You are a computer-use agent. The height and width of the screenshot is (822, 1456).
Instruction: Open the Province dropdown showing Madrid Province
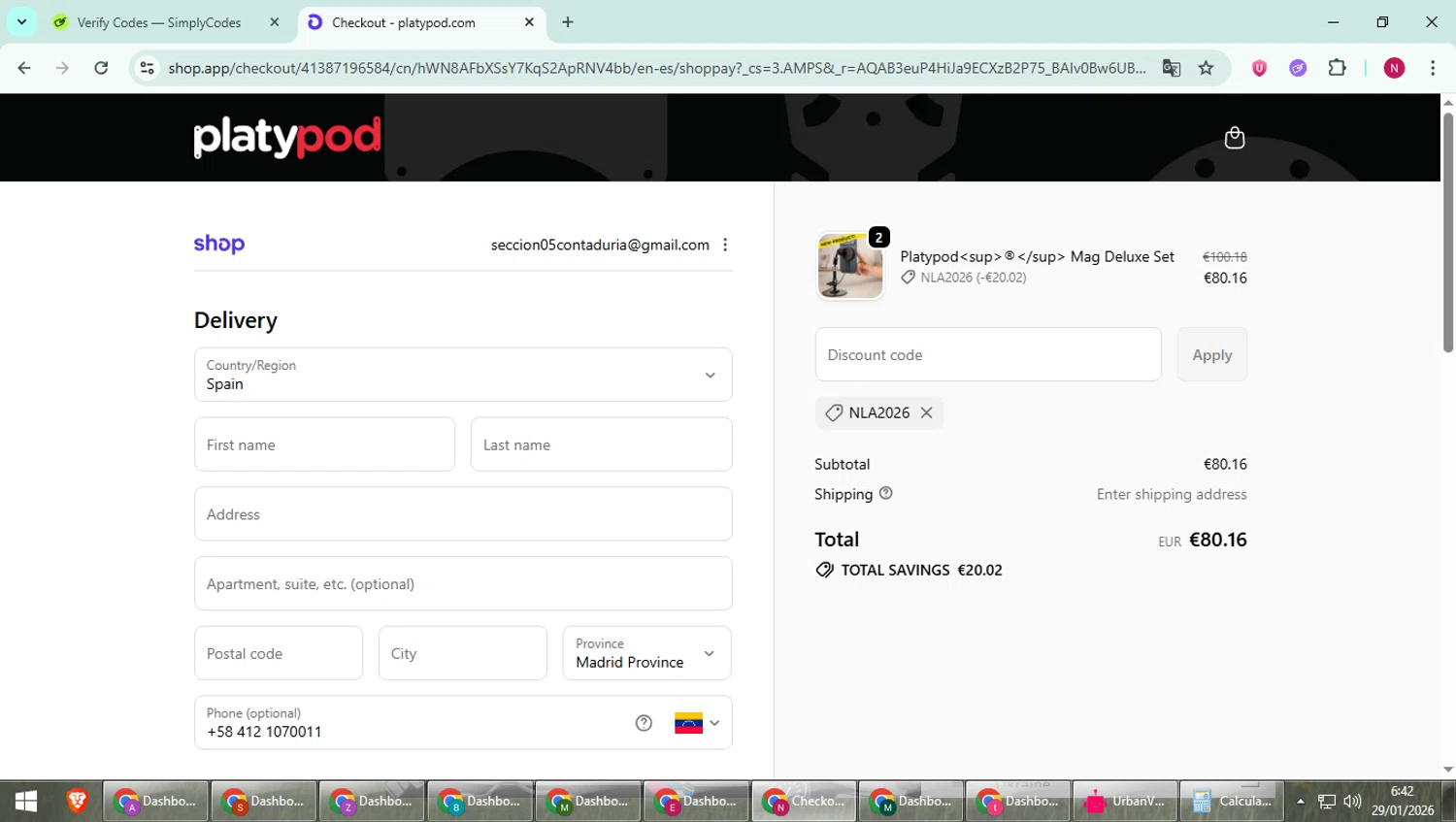tap(646, 653)
